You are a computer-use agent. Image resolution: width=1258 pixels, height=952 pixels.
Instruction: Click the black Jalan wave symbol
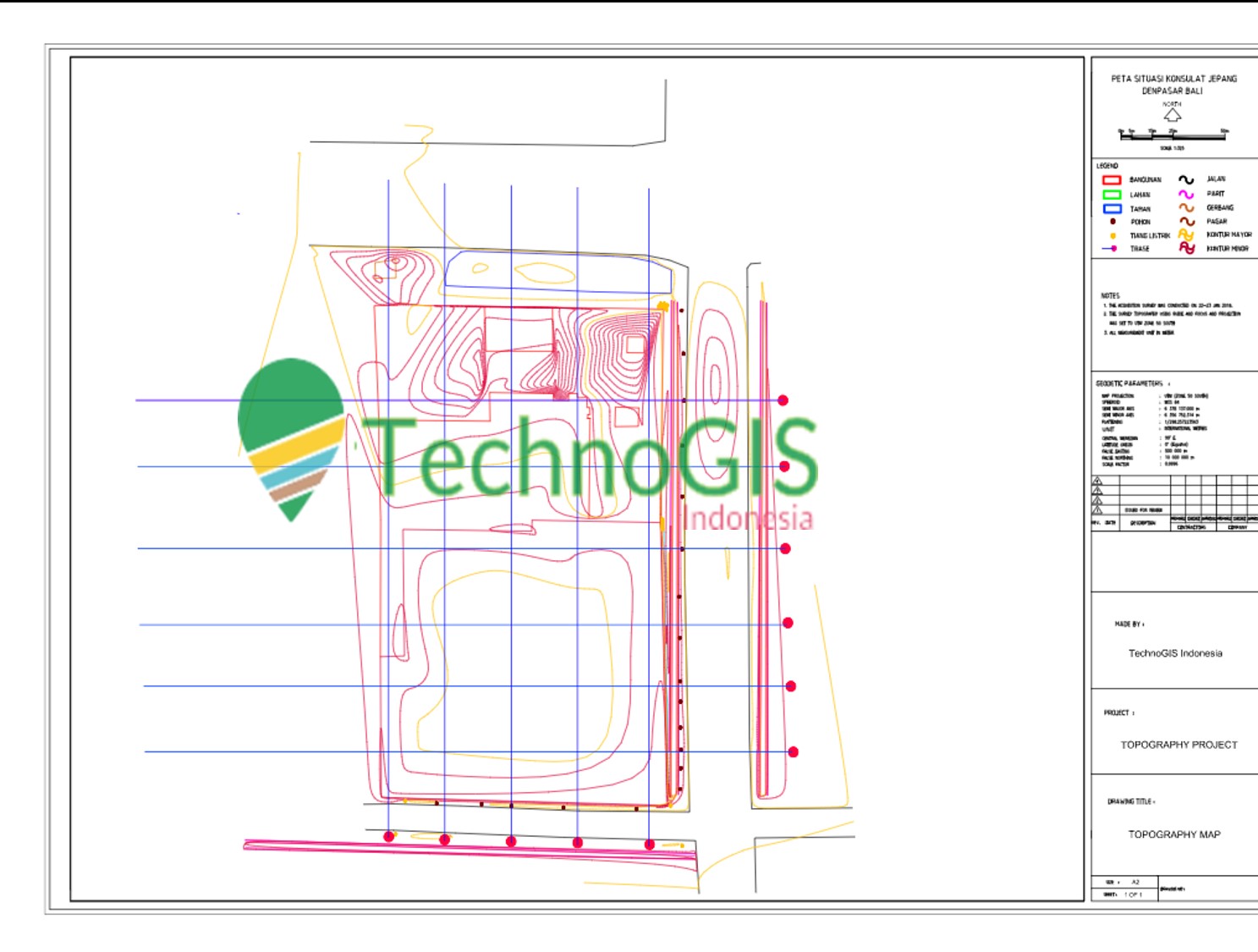coord(1186,179)
